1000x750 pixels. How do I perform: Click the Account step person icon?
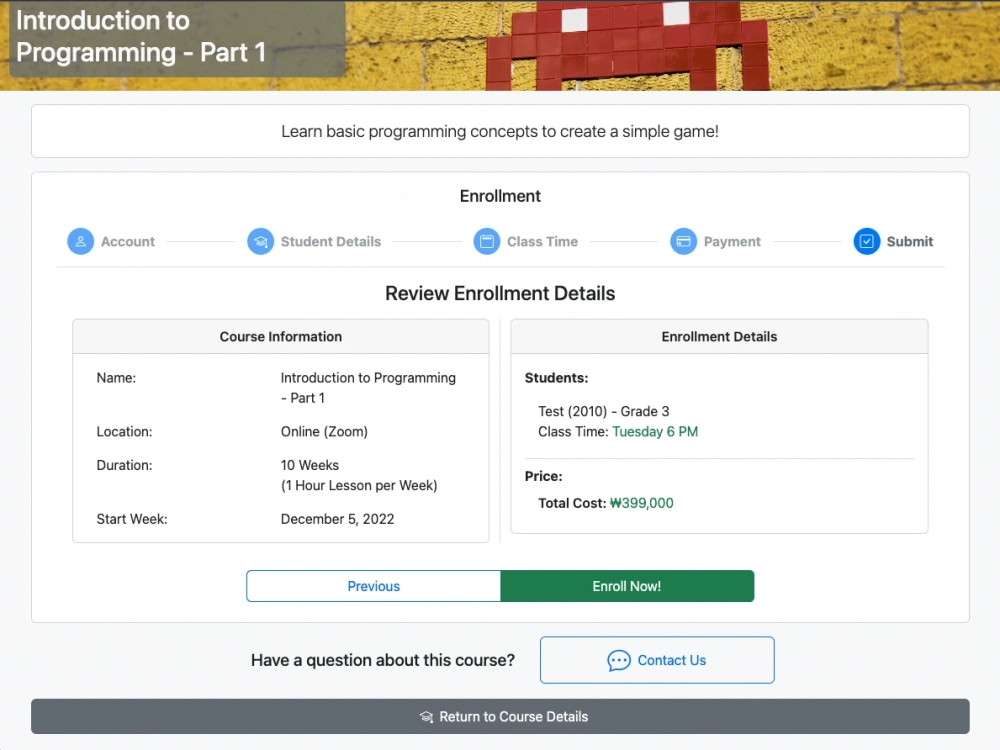coord(80,242)
